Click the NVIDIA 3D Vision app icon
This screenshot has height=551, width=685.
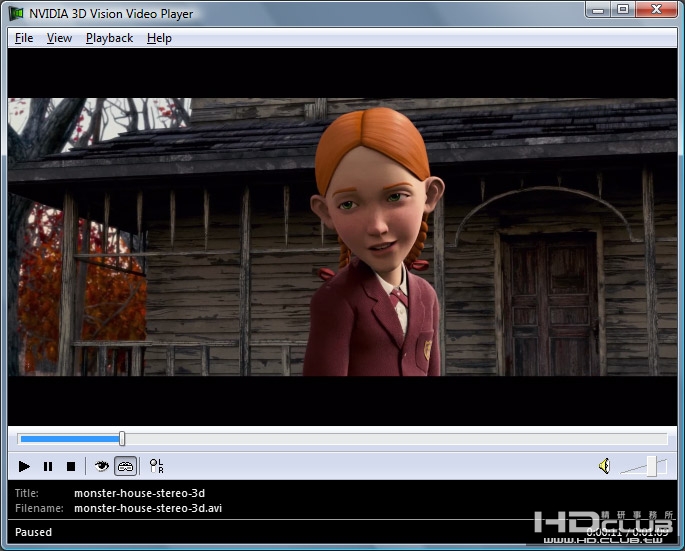click(x=16, y=14)
